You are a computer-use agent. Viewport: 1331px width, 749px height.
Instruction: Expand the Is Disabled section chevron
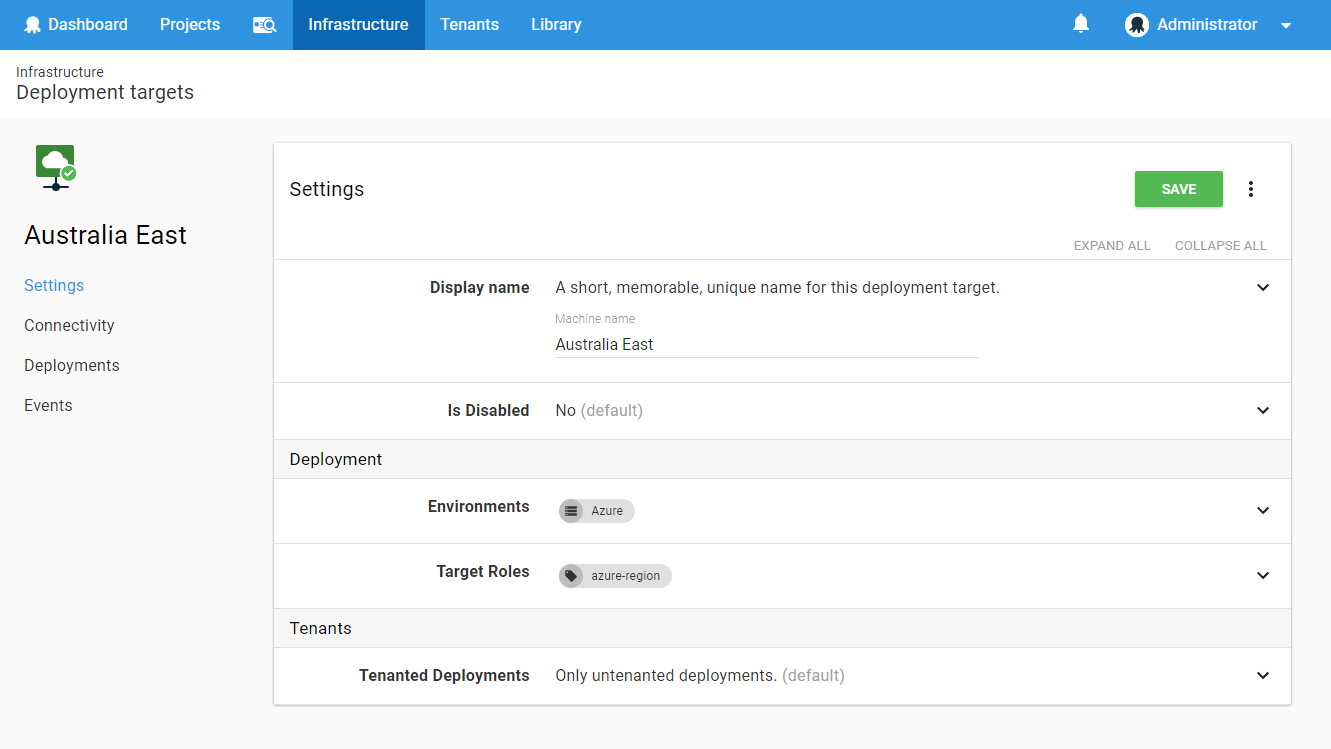pyautogui.click(x=1262, y=411)
